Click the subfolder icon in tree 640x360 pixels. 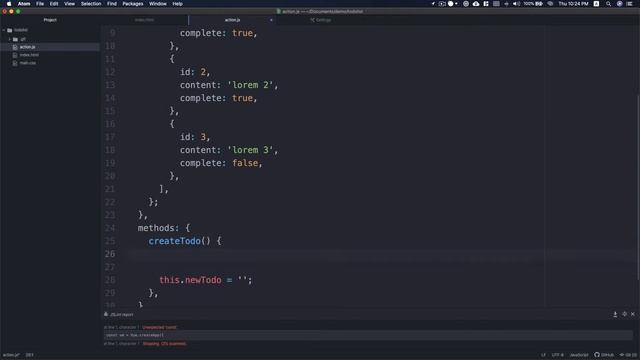[16, 39]
